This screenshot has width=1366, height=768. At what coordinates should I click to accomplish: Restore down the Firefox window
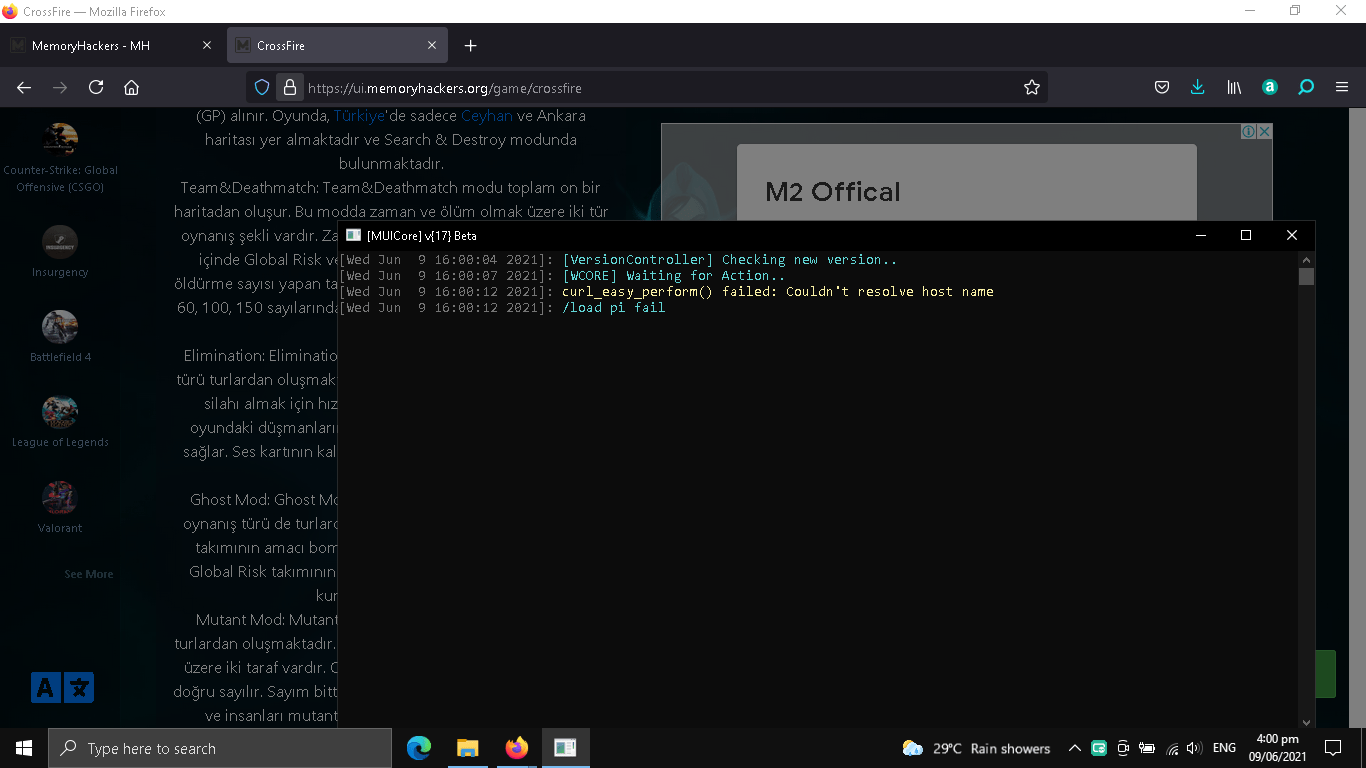(x=1296, y=11)
